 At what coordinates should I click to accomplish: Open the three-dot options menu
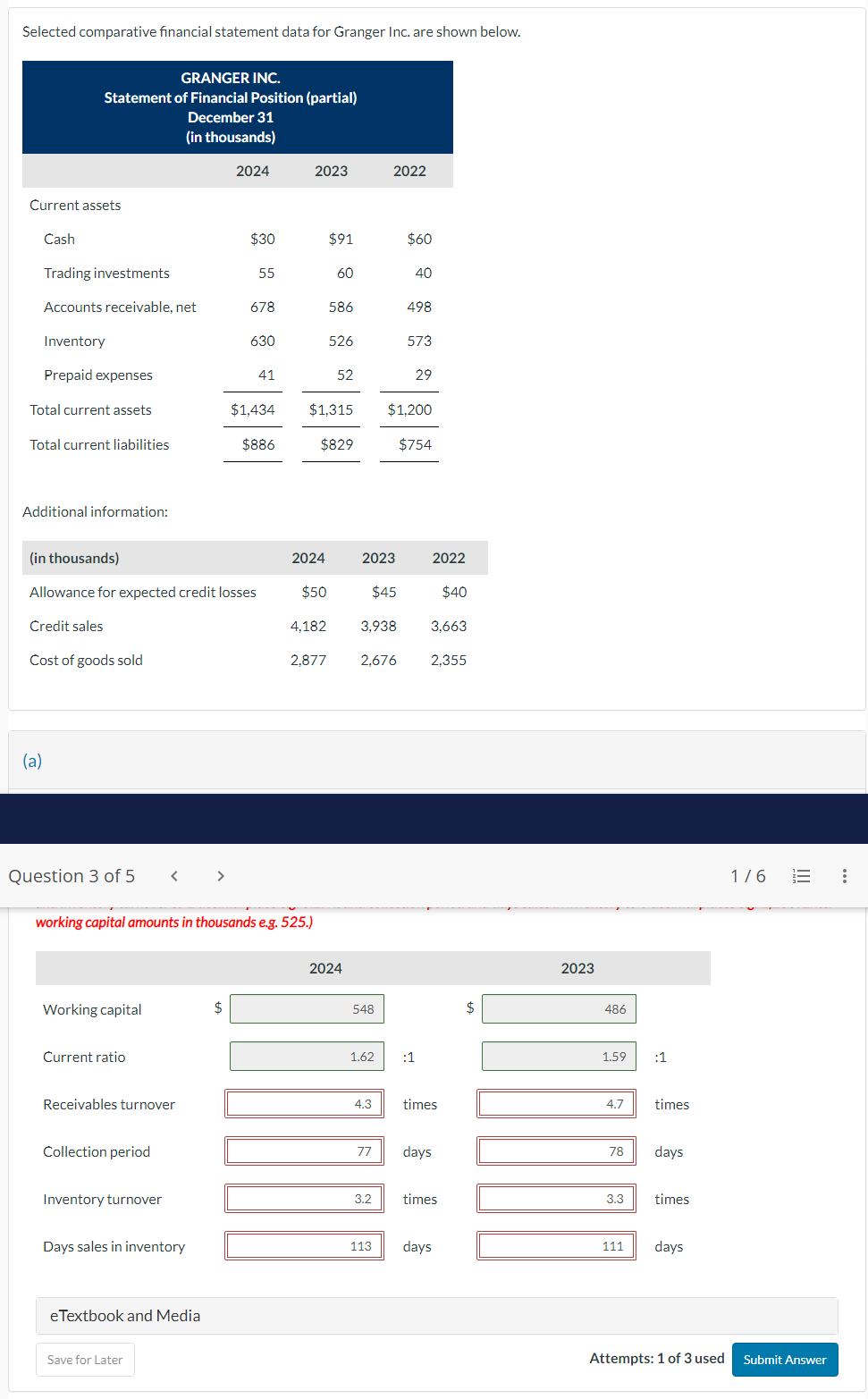point(844,876)
